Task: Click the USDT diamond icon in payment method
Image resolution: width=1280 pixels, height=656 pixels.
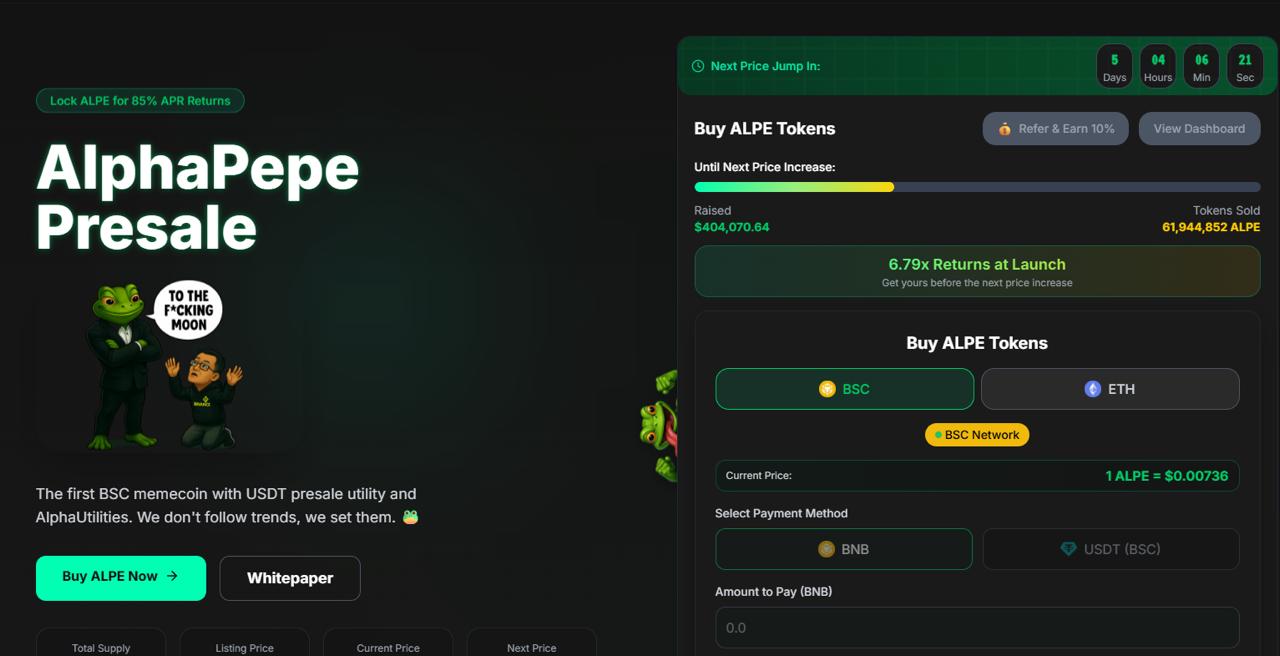Action: click(x=1068, y=549)
